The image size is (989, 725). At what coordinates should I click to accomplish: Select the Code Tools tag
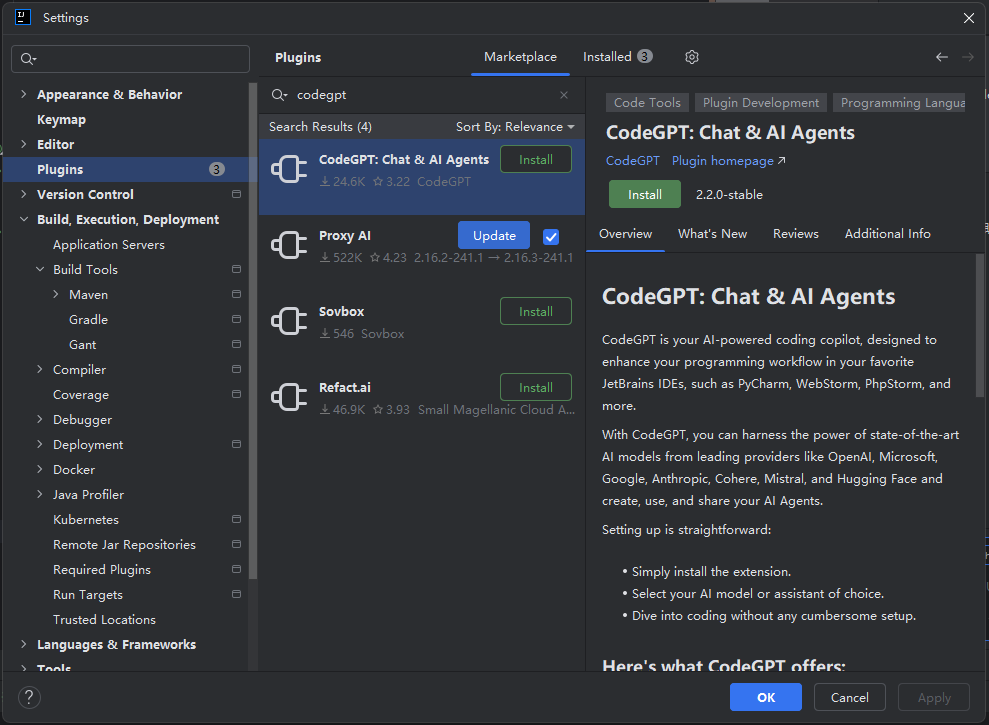[x=647, y=103]
